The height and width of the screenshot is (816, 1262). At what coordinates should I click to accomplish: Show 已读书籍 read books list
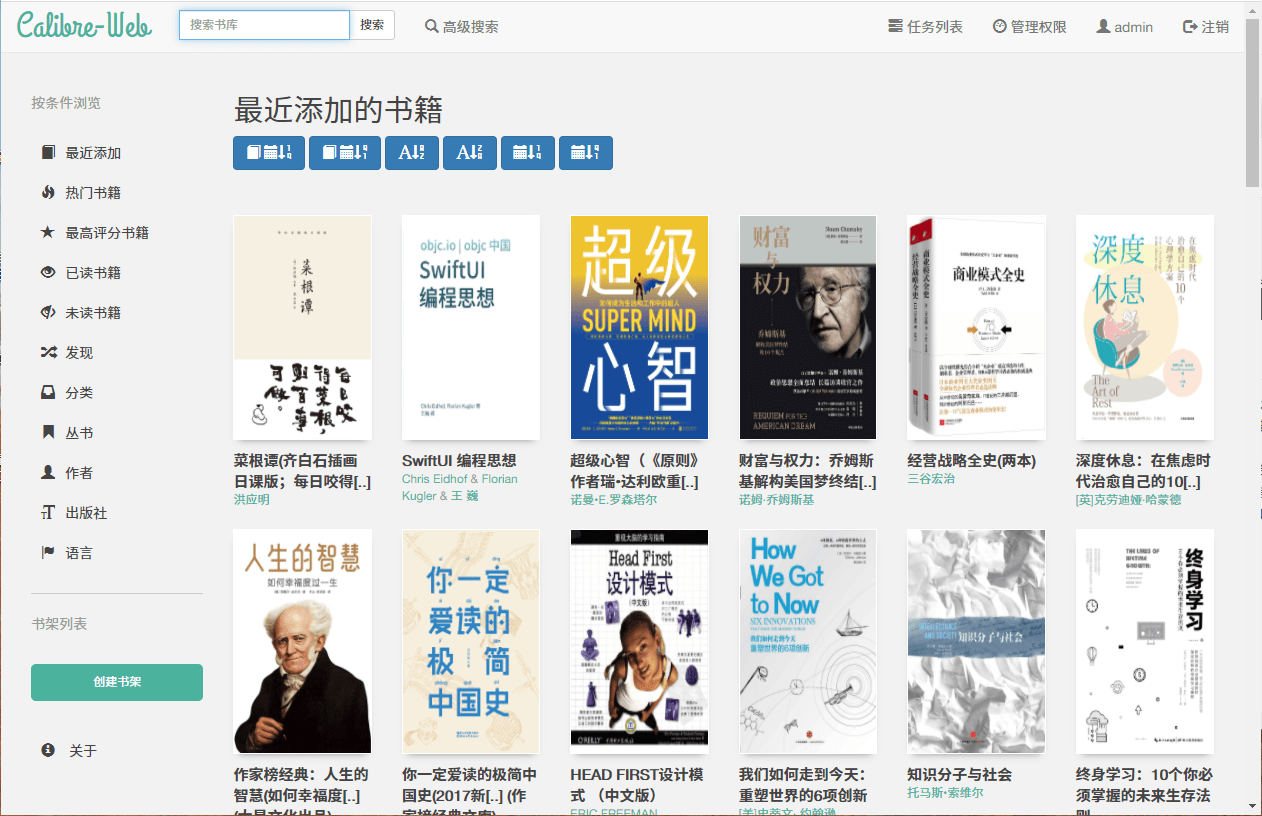92,273
